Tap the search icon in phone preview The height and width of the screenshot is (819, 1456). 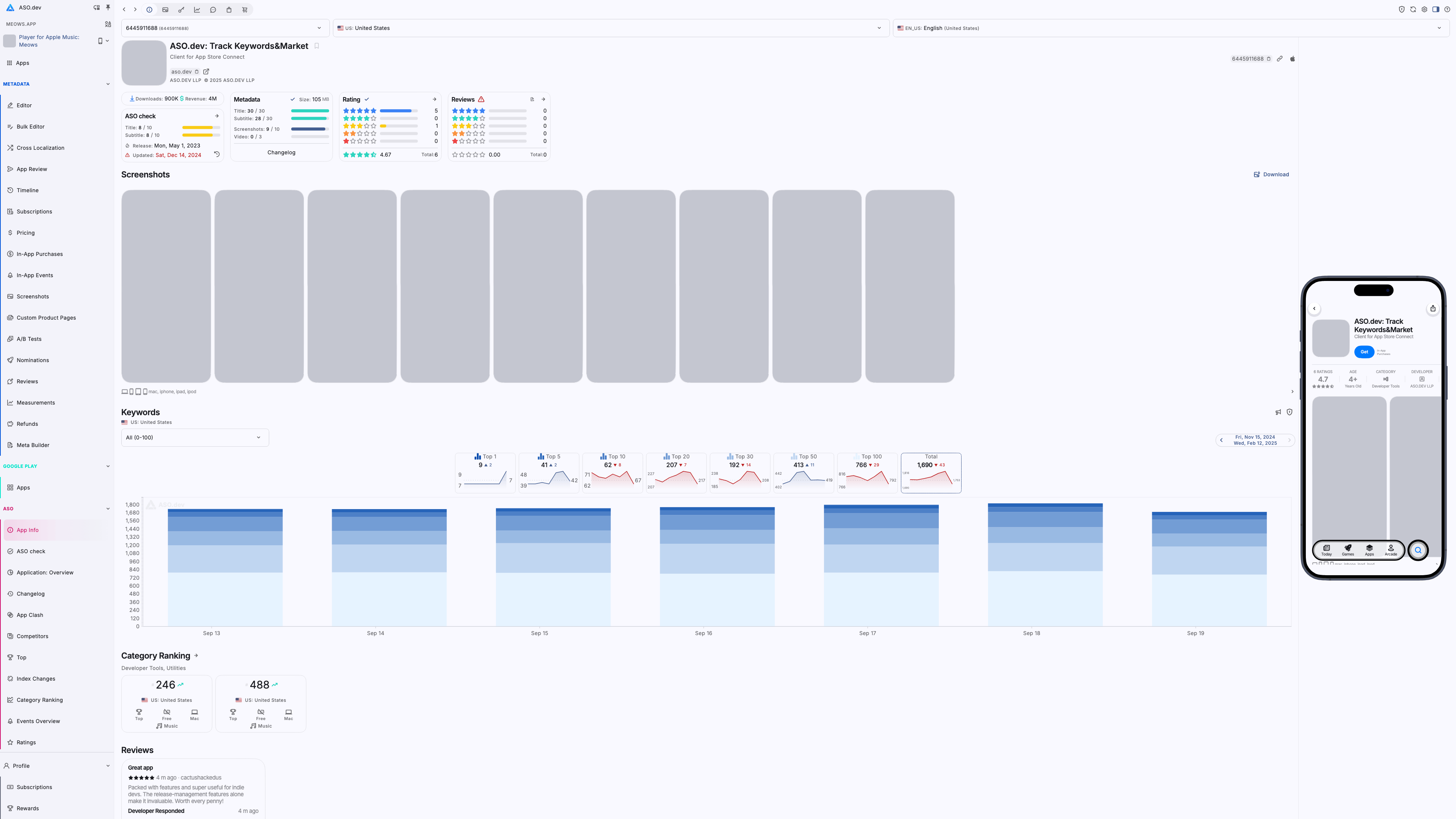coord(1418,550)
